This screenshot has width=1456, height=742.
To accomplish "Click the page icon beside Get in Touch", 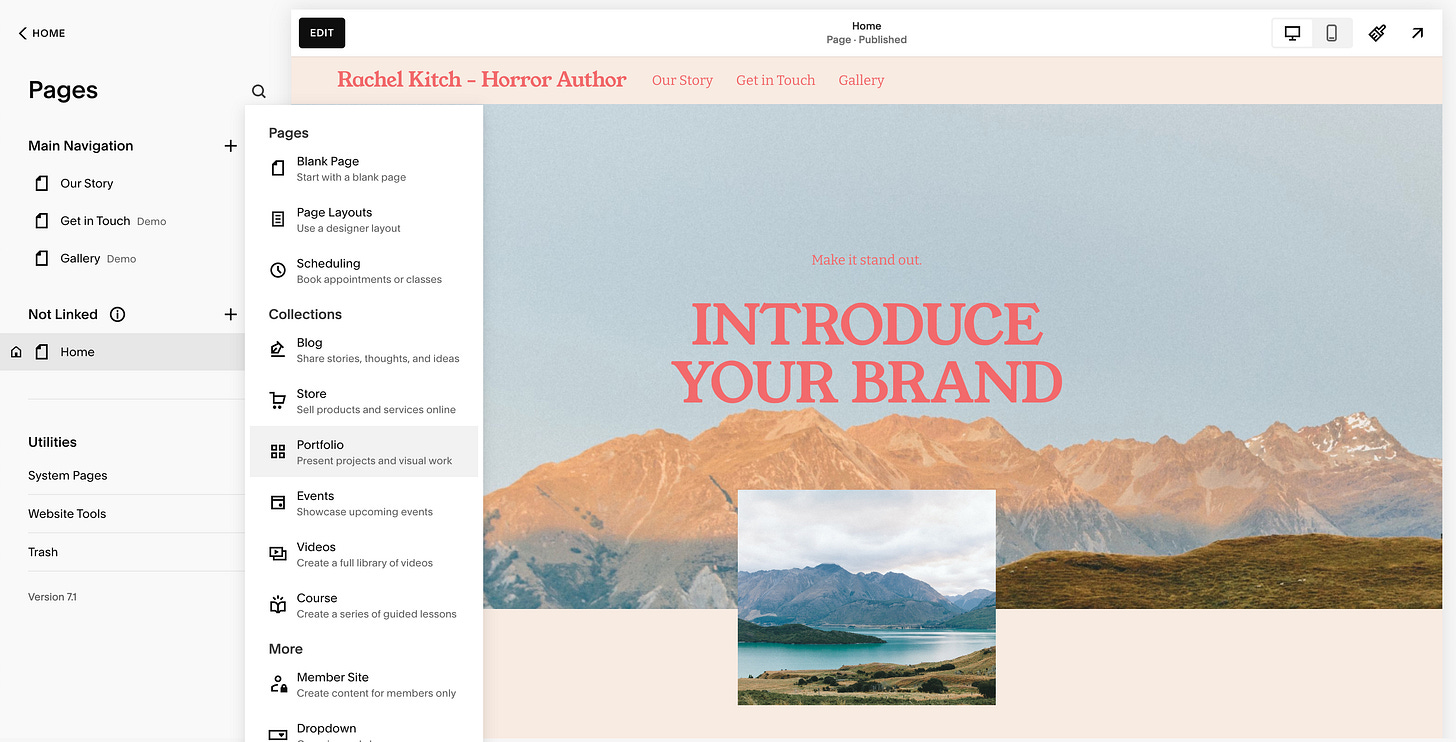I will 42,221.
